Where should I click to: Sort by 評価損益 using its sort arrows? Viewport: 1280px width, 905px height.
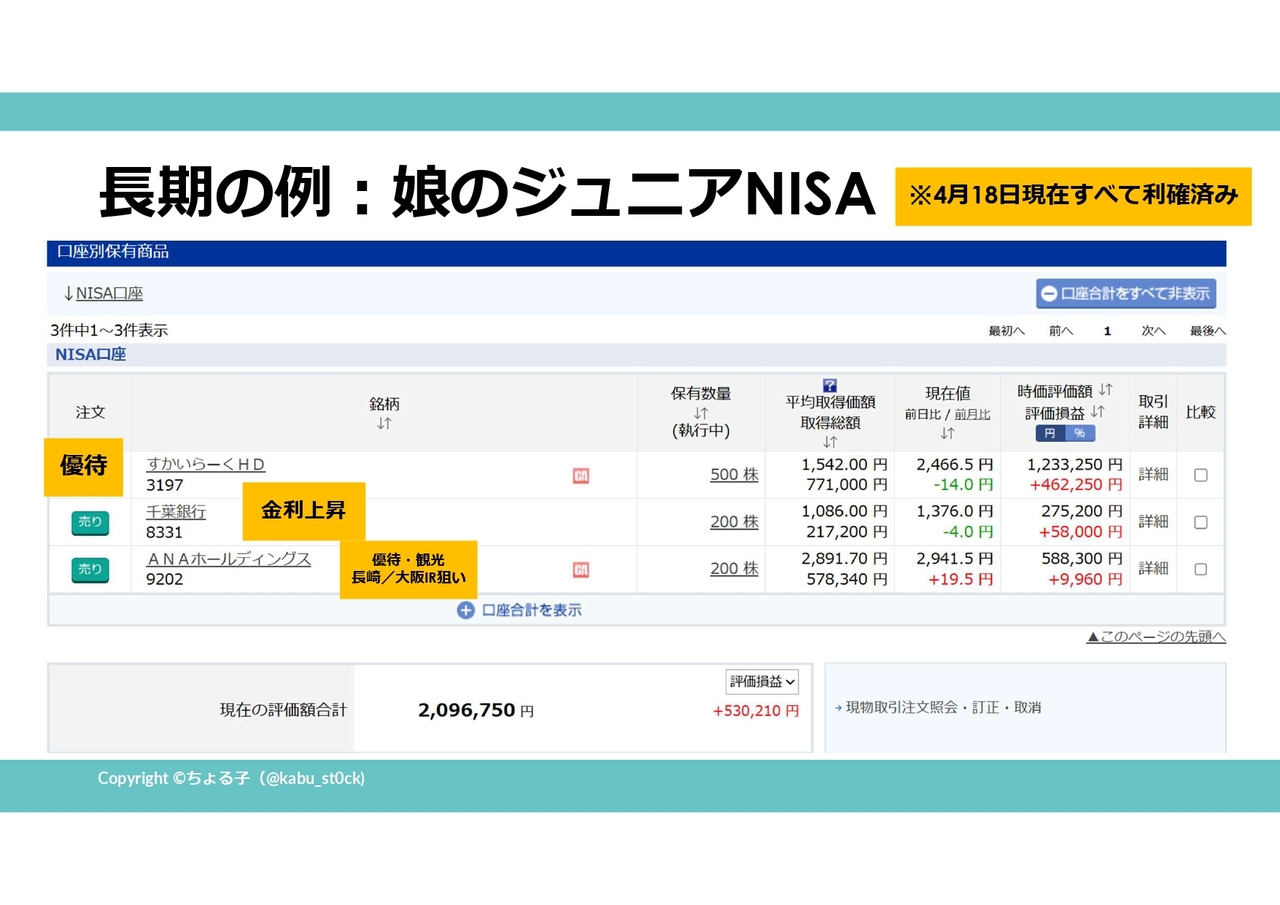(1098, 411)
